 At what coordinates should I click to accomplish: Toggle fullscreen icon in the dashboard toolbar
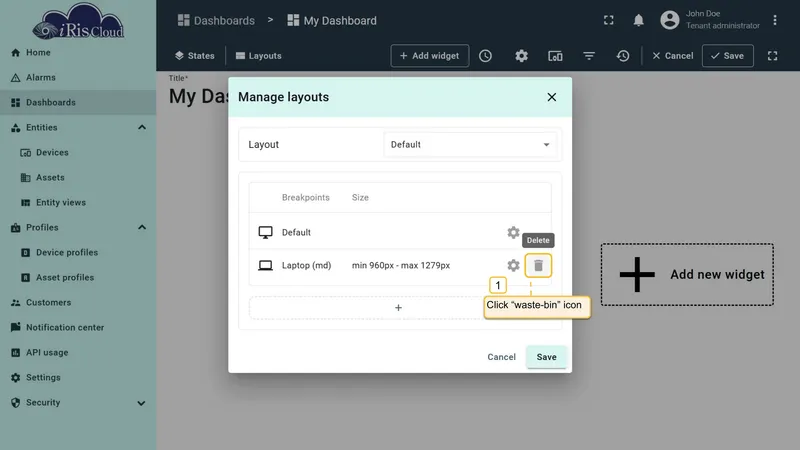772,56
